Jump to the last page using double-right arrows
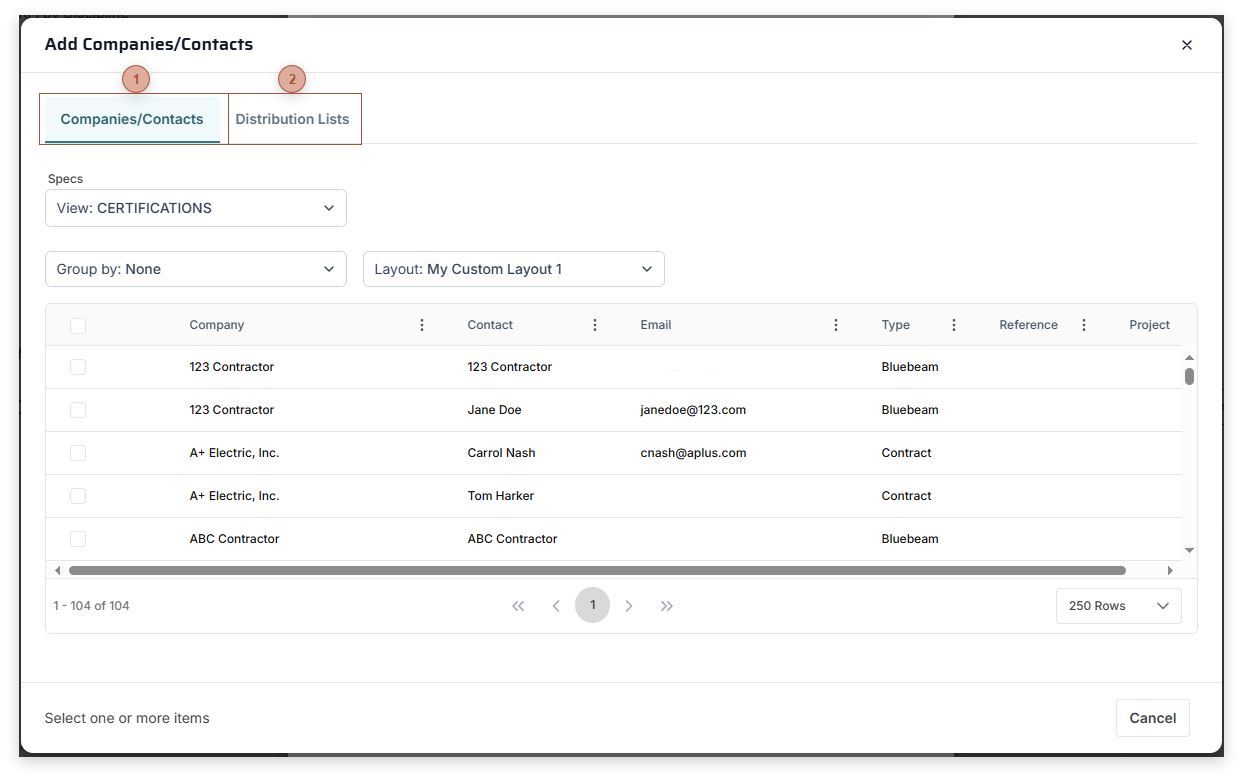The image size is (1243, 780). coord(667,605)
